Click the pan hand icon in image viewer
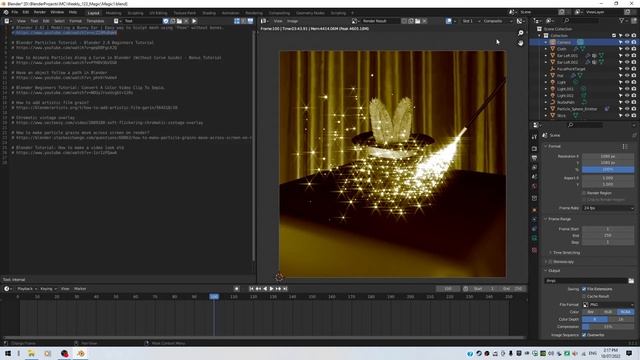 520,43
